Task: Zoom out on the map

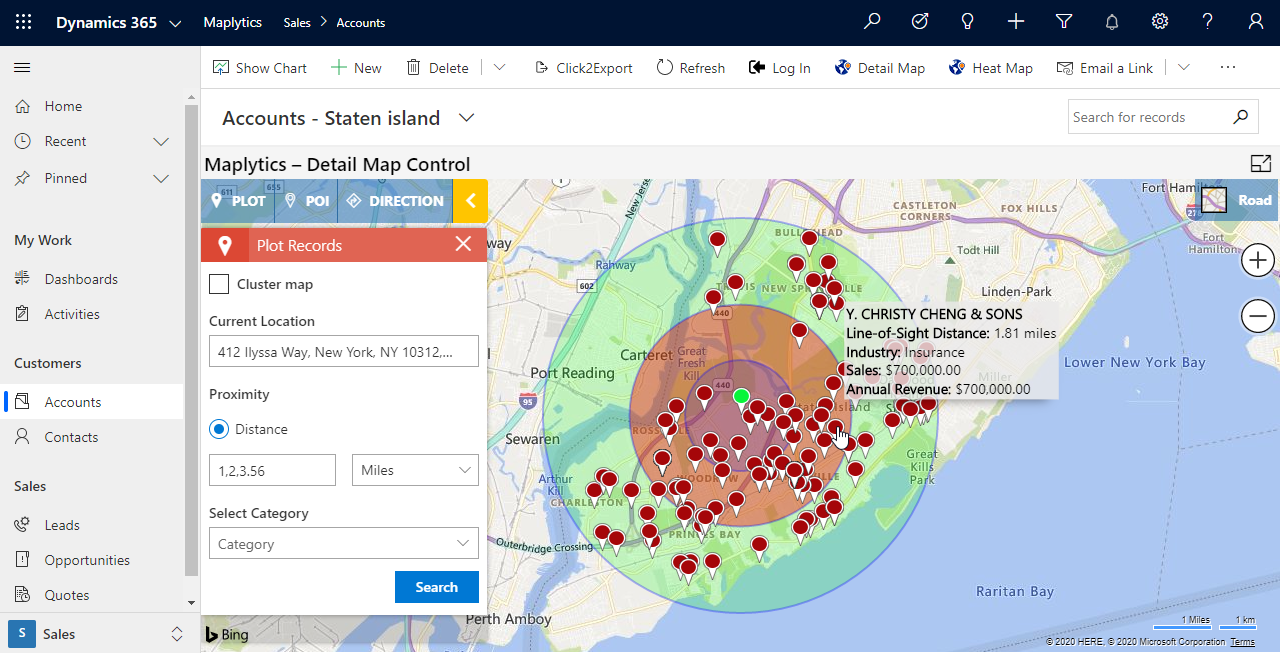Action: point(1257,317)
